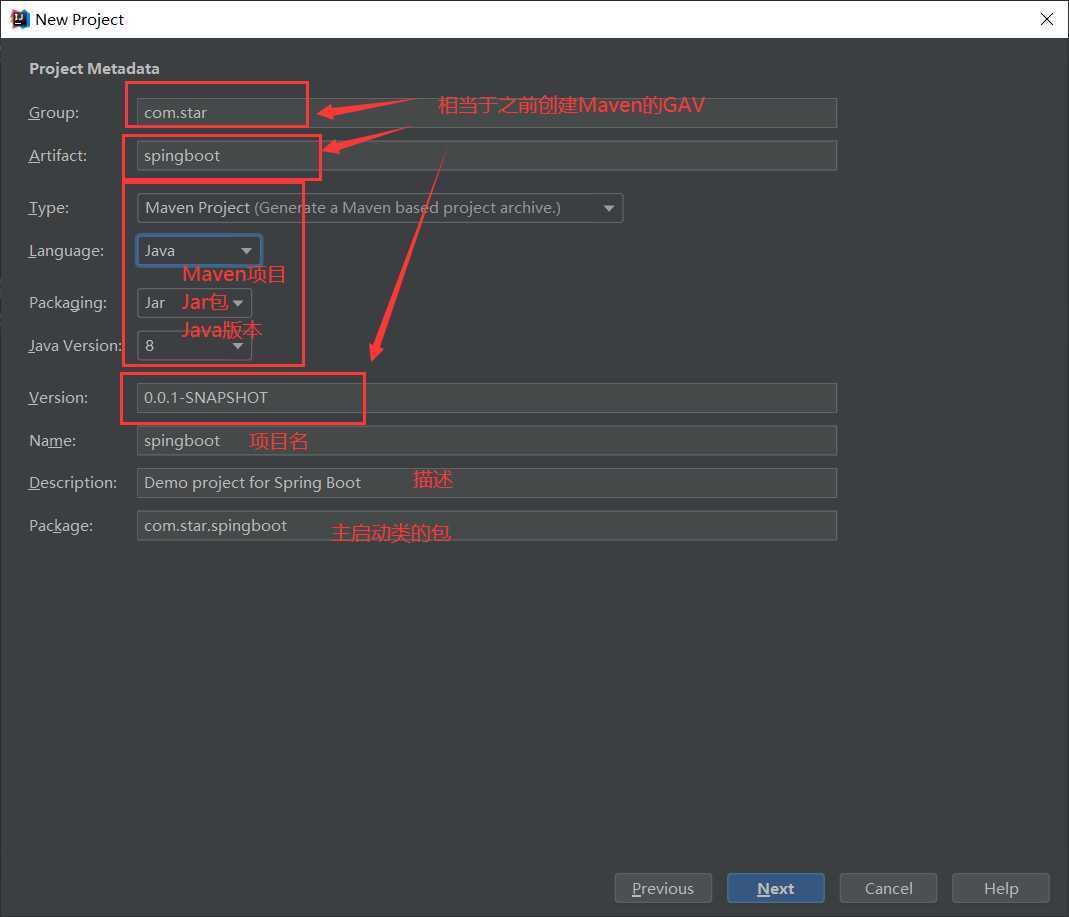
Task: Click the Group label
Action: [x=54, y=112]
